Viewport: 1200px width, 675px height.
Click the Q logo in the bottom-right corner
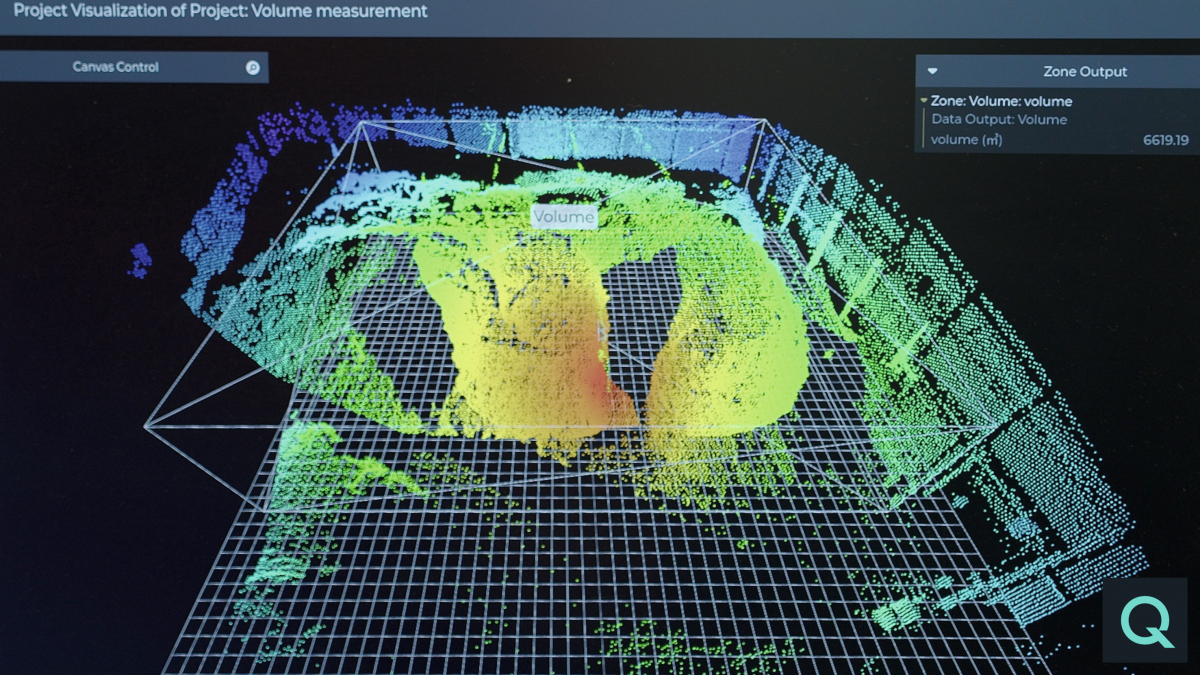[x=1143, y=620]
